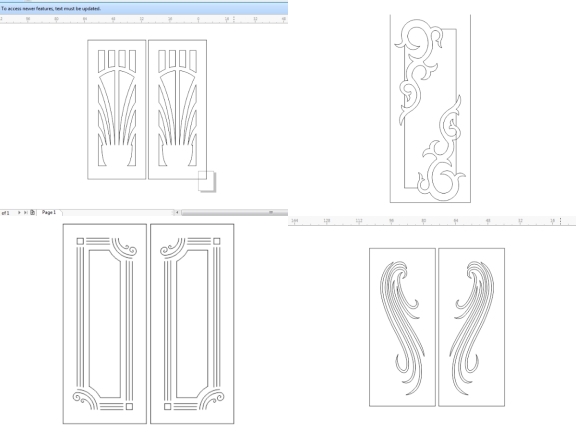Click the 'of 1' page counter
Screen dimensions: 576x432
click(x=6, y=213)
